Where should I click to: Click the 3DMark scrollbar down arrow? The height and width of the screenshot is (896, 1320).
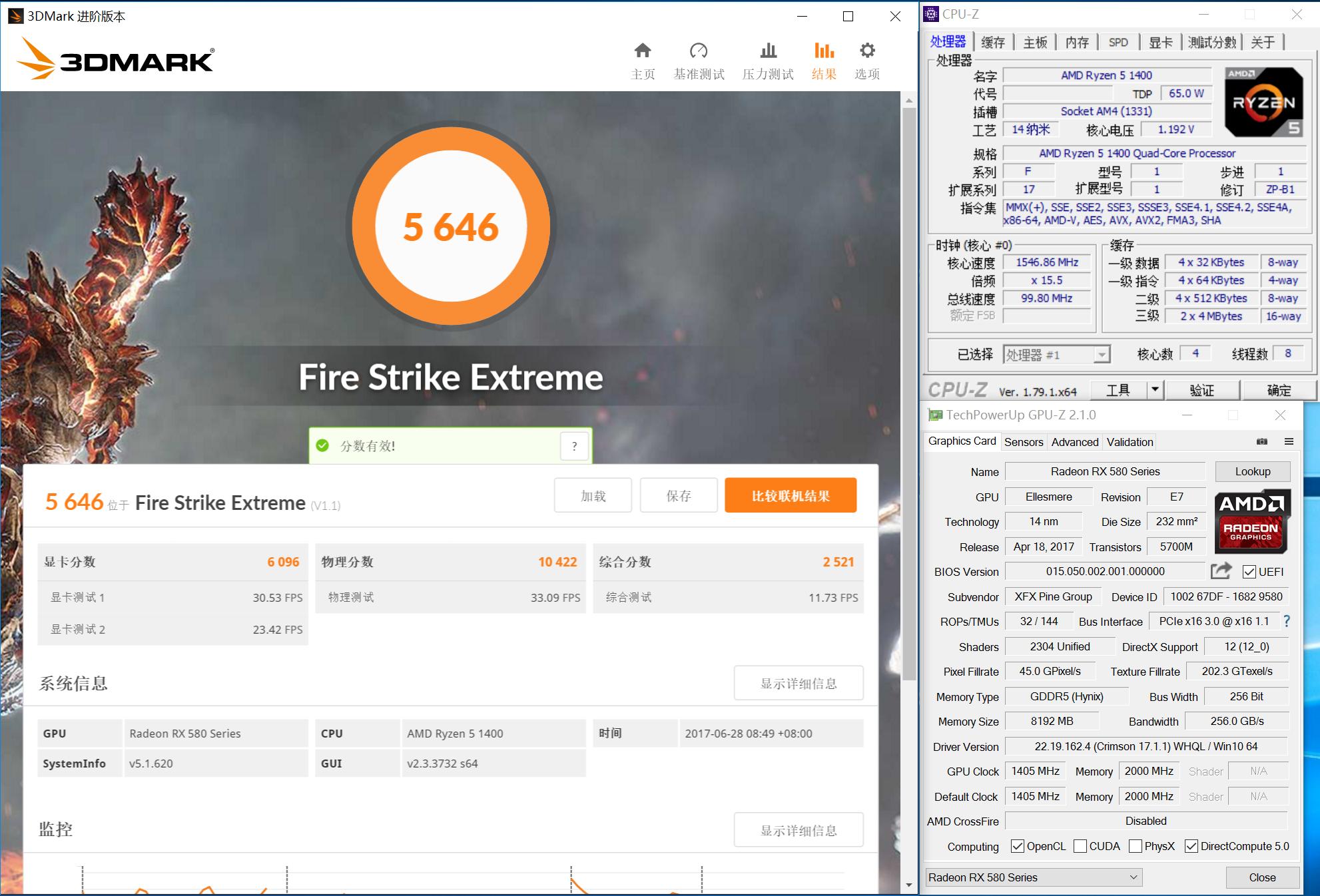pos(908,885)
